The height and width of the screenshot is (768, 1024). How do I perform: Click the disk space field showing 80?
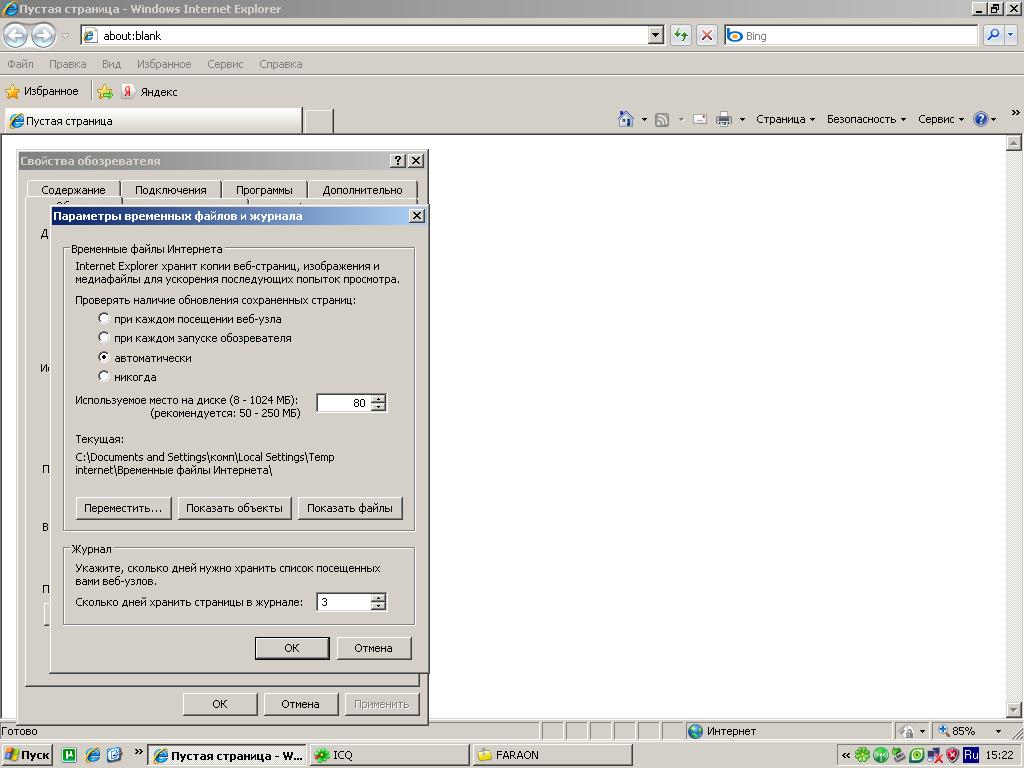(x=344, y=403)
